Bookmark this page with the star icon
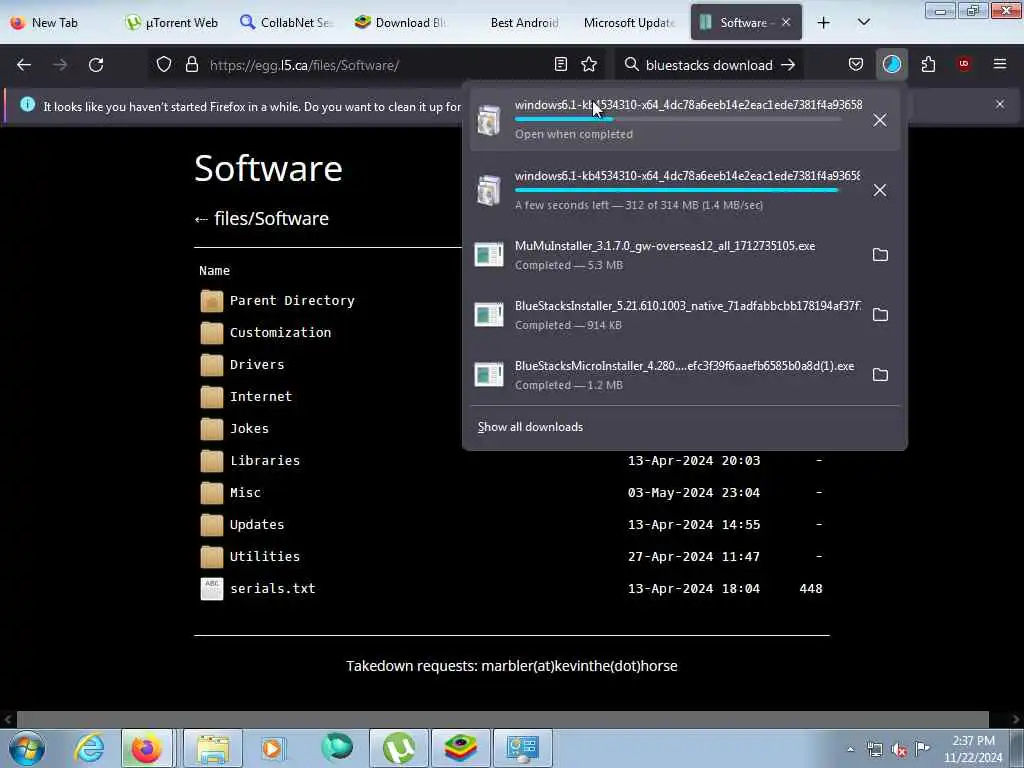Image resolution: width=1024 pixels, height=768 pixels. pos(589,65)
